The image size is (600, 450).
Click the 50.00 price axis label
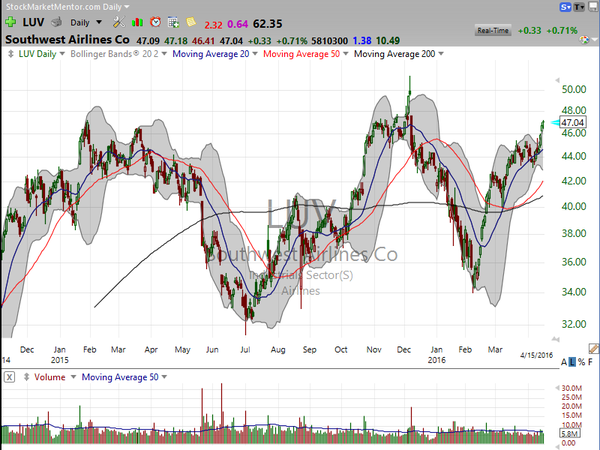[x=574, y=90]
